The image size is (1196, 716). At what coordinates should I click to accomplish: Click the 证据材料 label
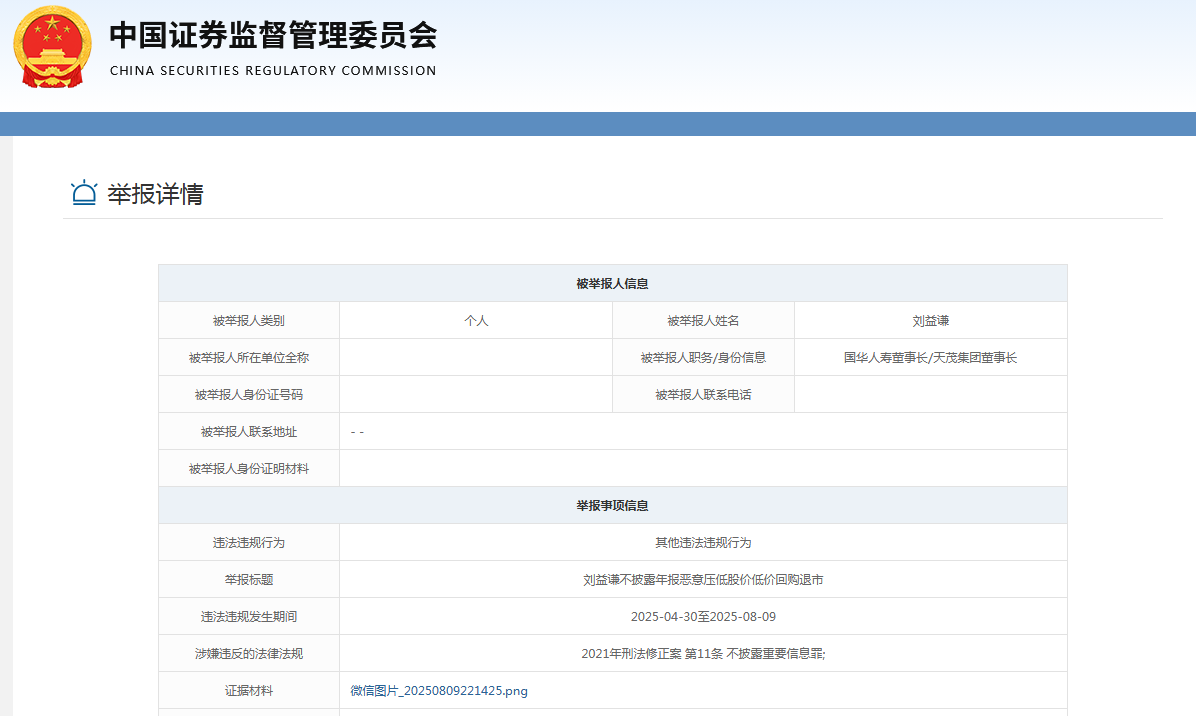pyautogui.click(x=249, y=691)
